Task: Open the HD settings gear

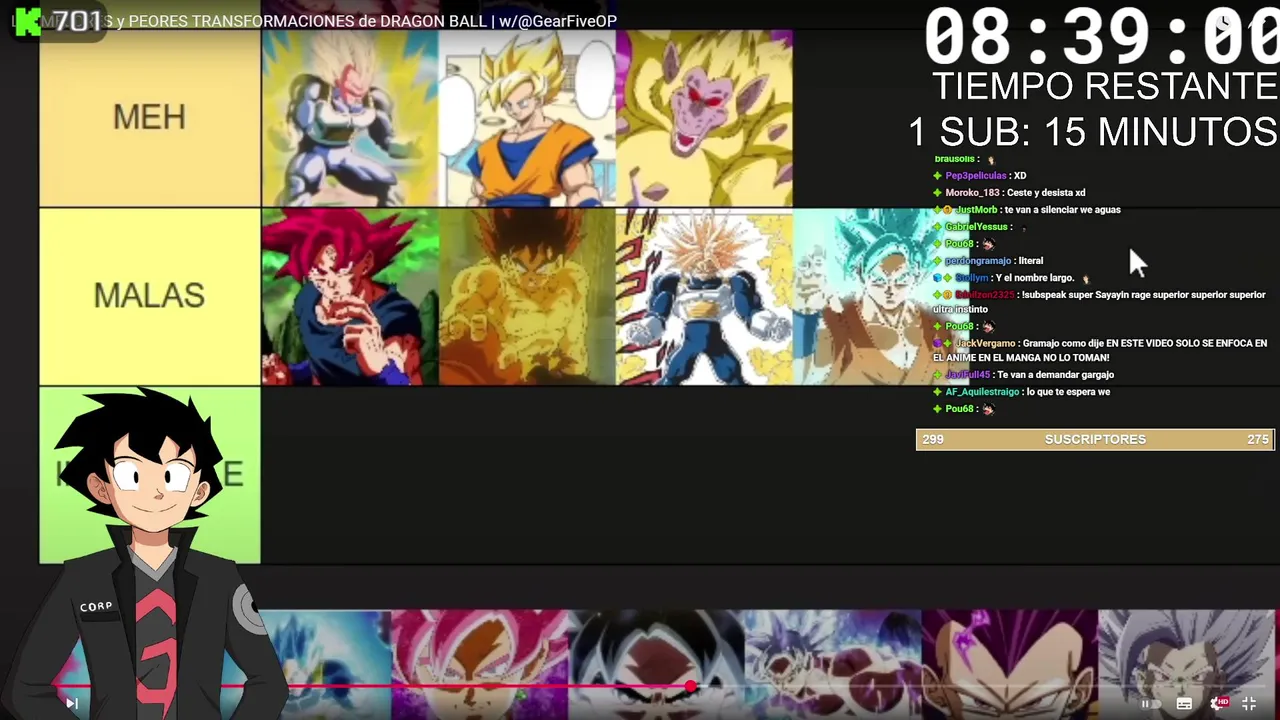Action: pos(1218,704)
